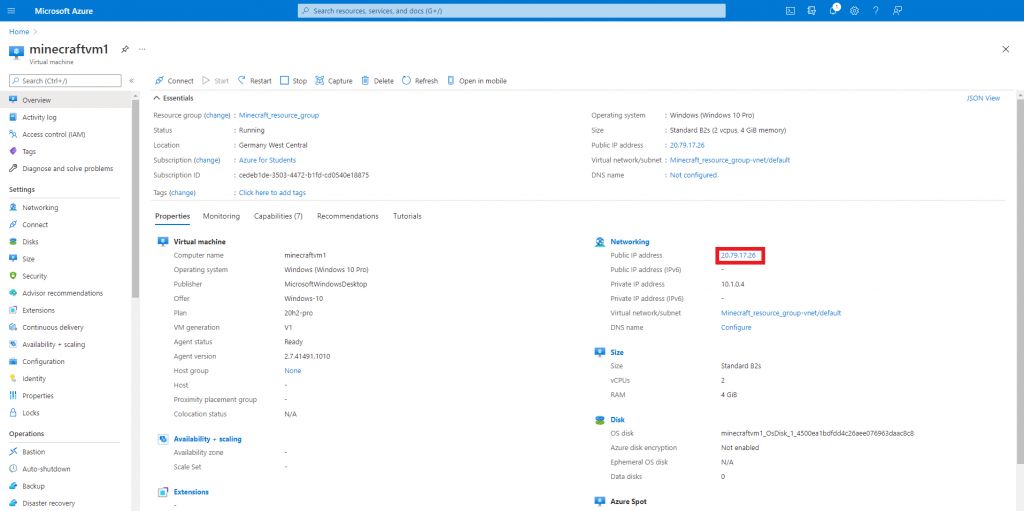Restart the virtual machine
This screenshot has height=511, width=1024.
click(x=255, y=80)
